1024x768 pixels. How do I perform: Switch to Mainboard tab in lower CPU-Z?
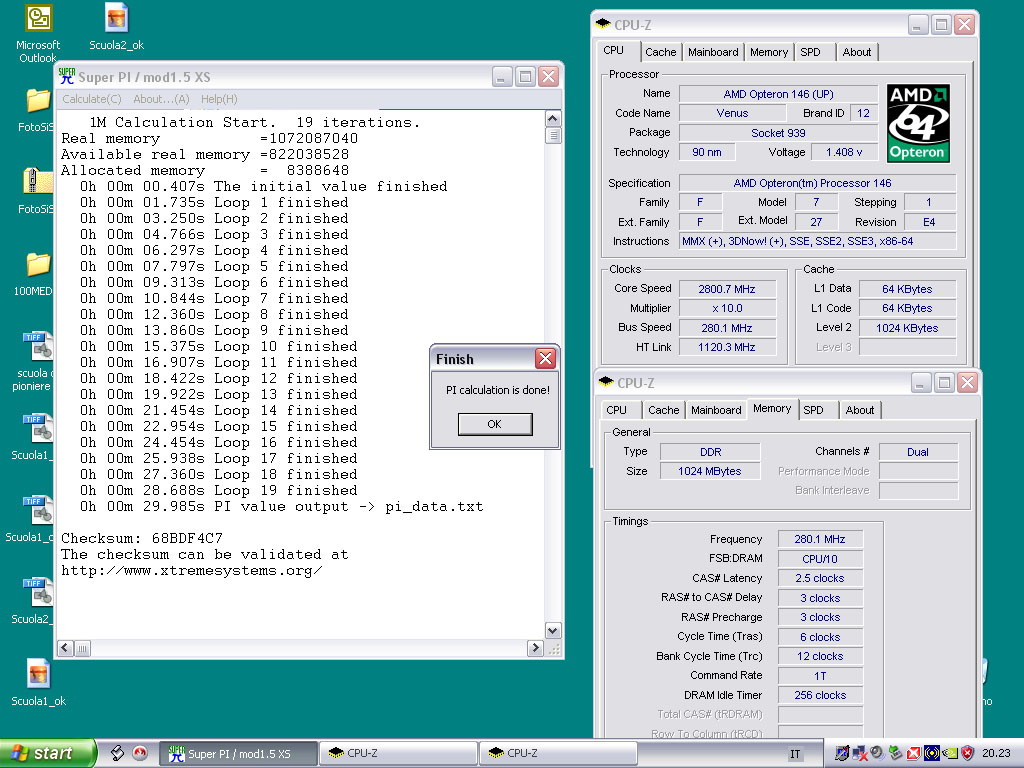716,410
